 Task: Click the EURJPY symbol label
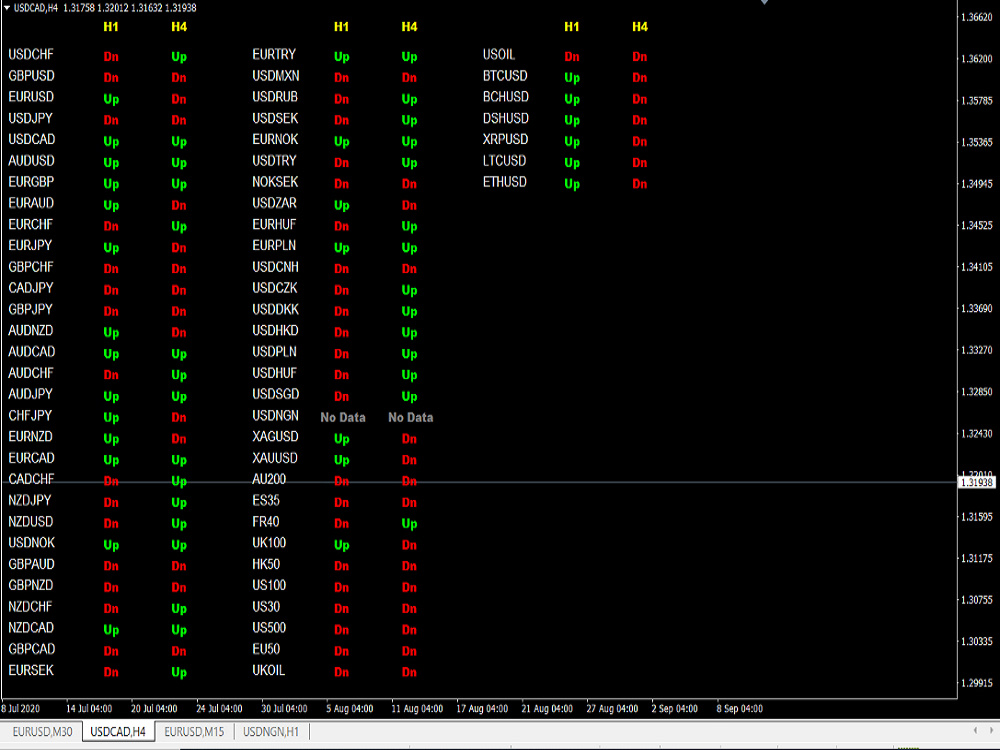pyautogui.click(x=30, y=246)
